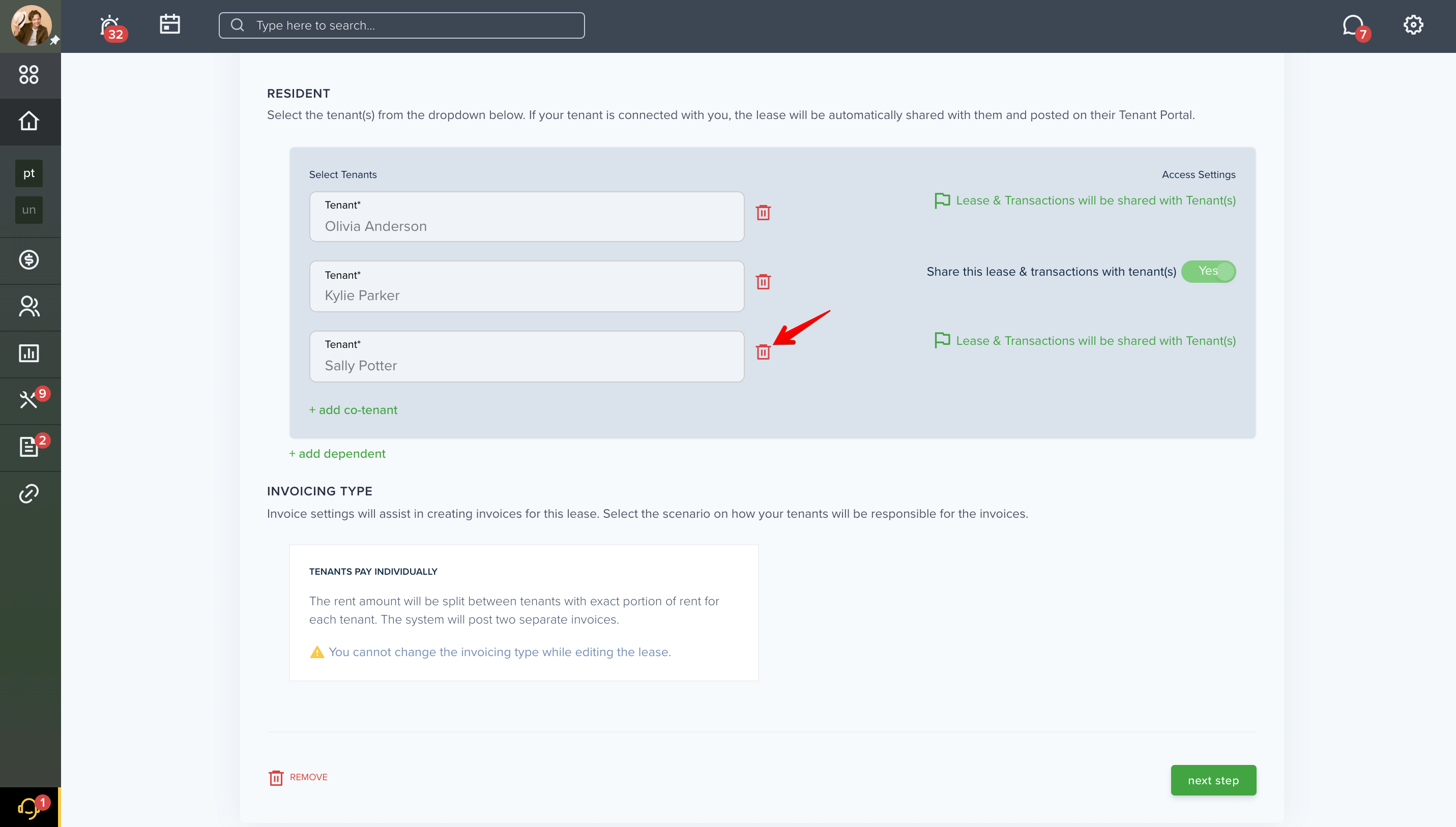1456x827 pixels.
Task: Click Lease & Transactions shared text for Olivia
Action: (1096, 200)
